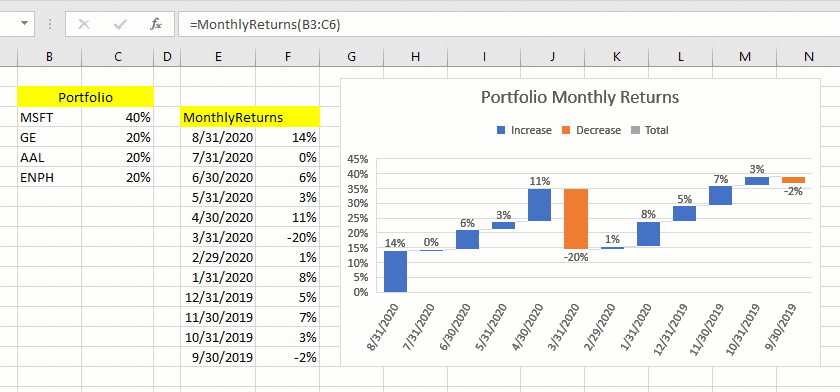Viewport: 840px width, 392px height.
Task: Select the orange -2% bar for 9/30/2019
Action: click(x=793, y=180)
